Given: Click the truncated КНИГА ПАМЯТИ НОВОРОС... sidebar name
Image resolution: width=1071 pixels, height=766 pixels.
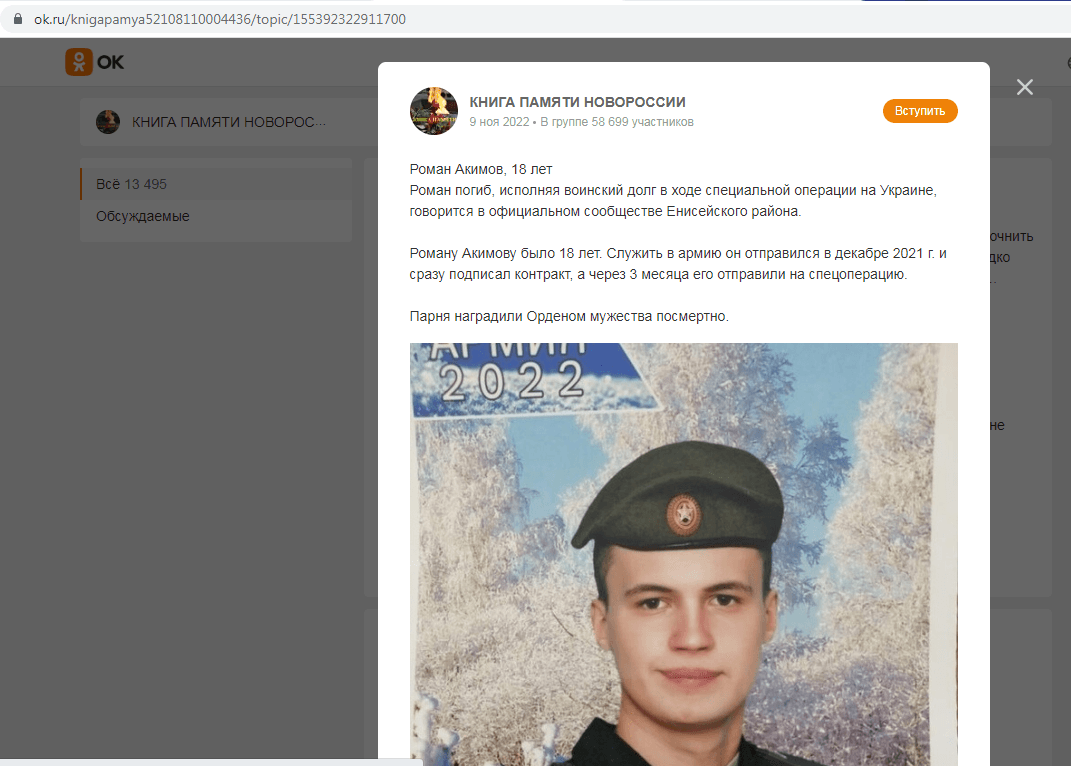Looking at the screenshot, I should click(229, 122).
